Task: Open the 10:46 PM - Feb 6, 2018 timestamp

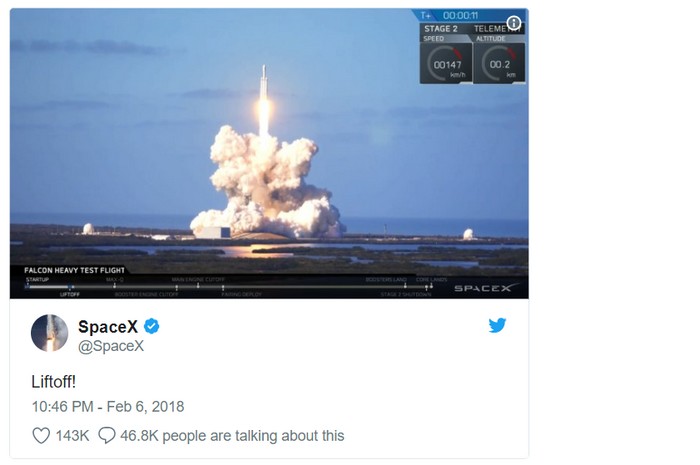Action: 108,407
